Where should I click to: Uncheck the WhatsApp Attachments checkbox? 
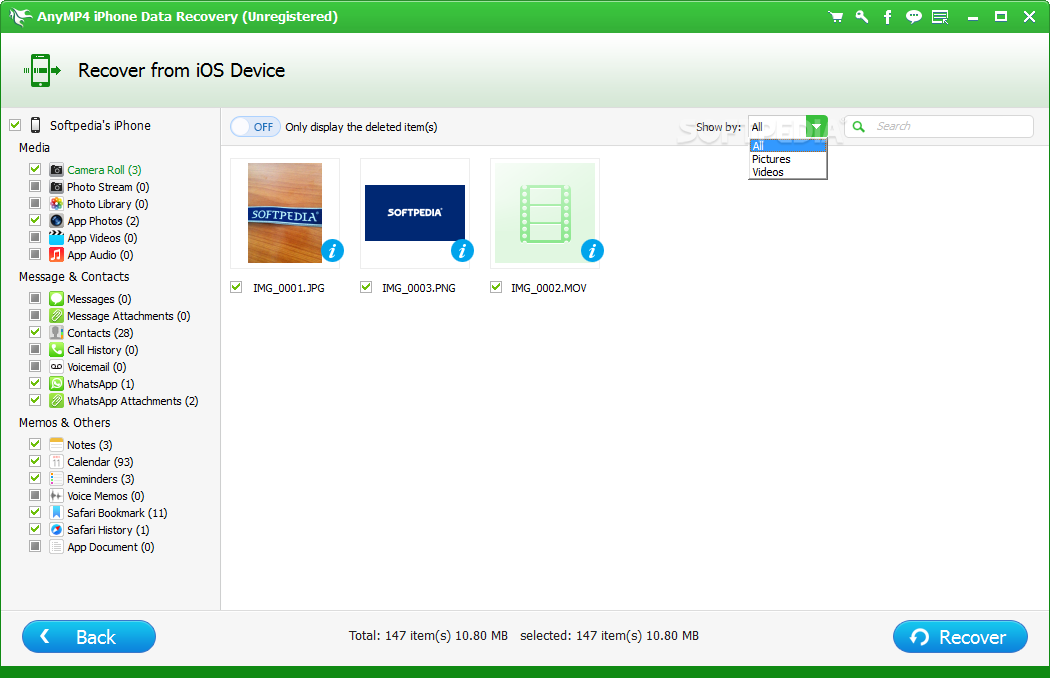point(35,400)
